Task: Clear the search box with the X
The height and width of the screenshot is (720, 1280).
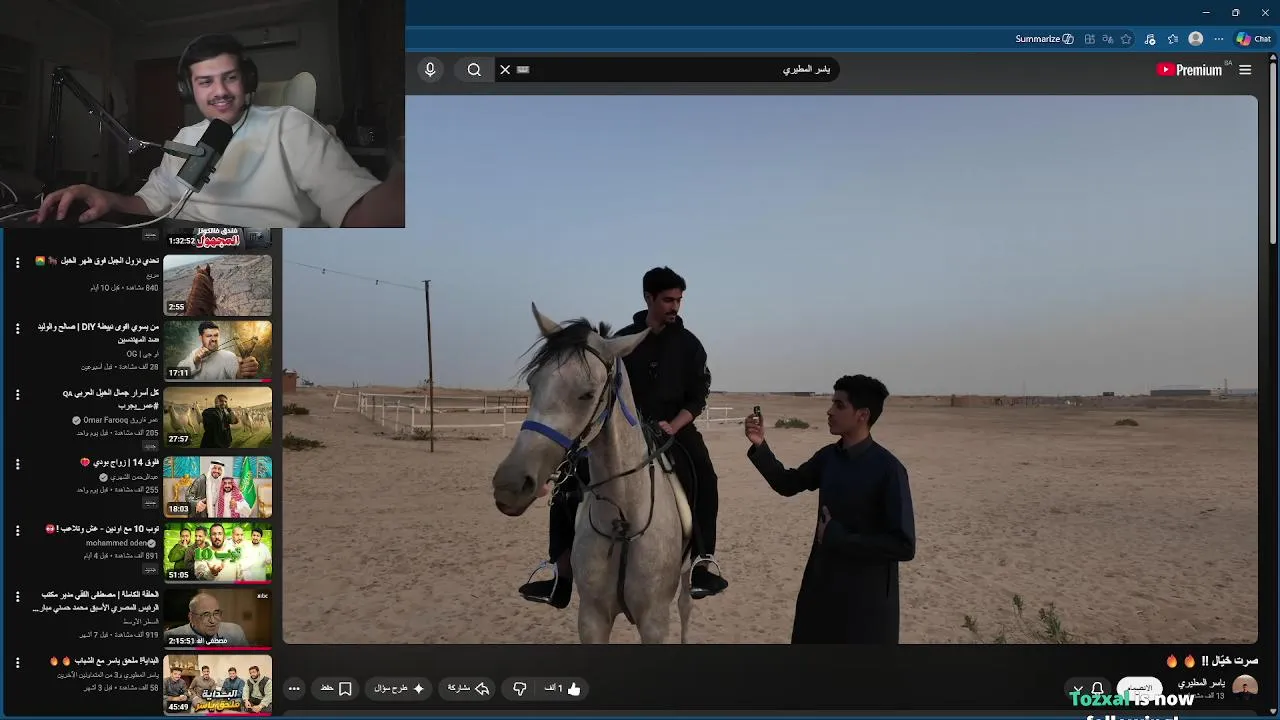Action: (x=505, y=69)
